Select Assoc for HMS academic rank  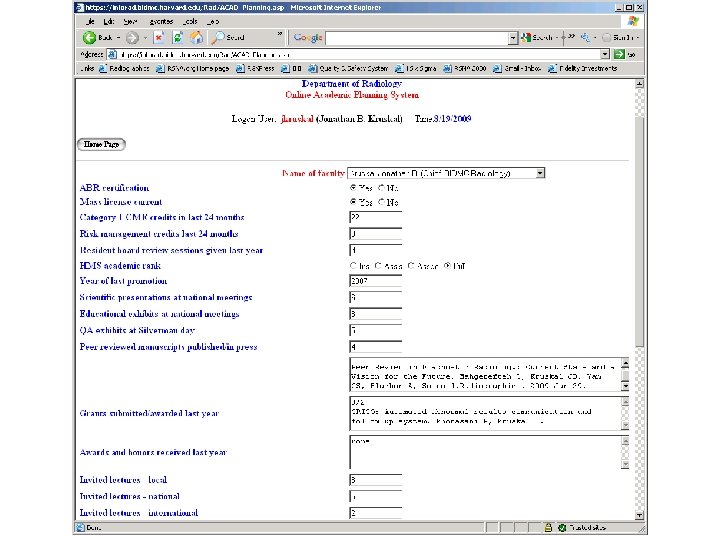[x=411, y=265]
